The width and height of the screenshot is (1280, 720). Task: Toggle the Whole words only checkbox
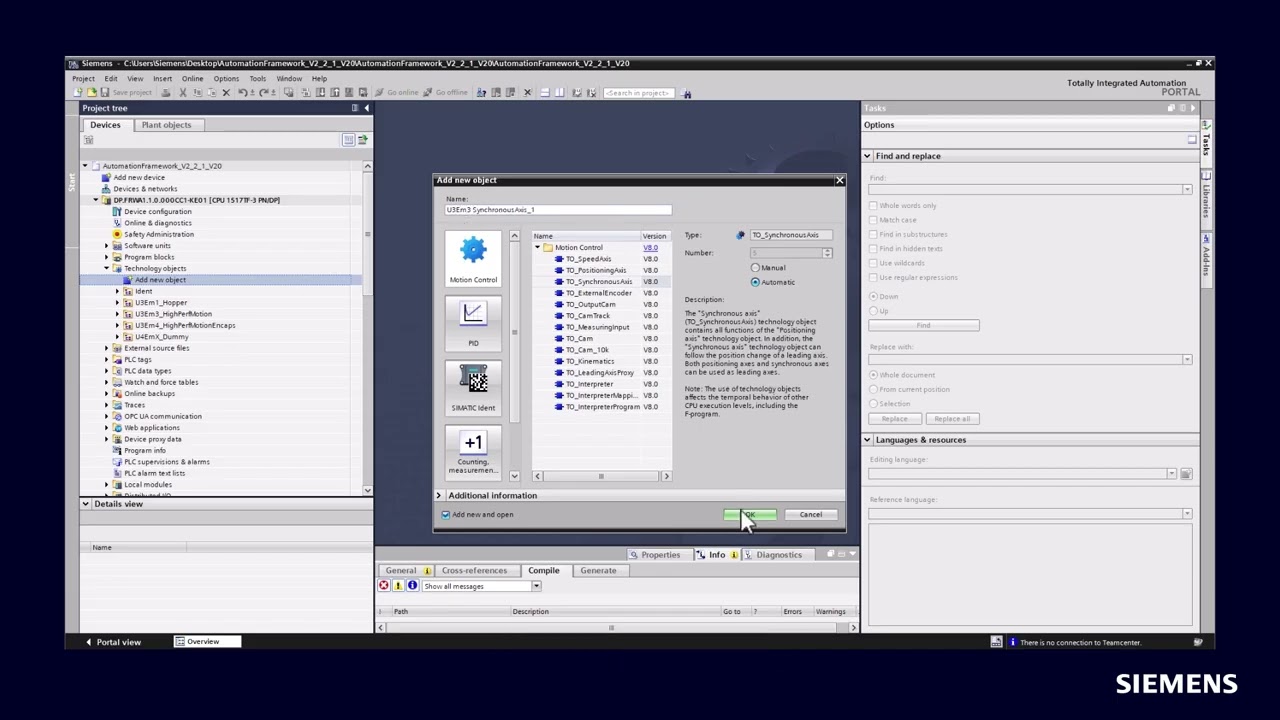[x=873, y=206]
